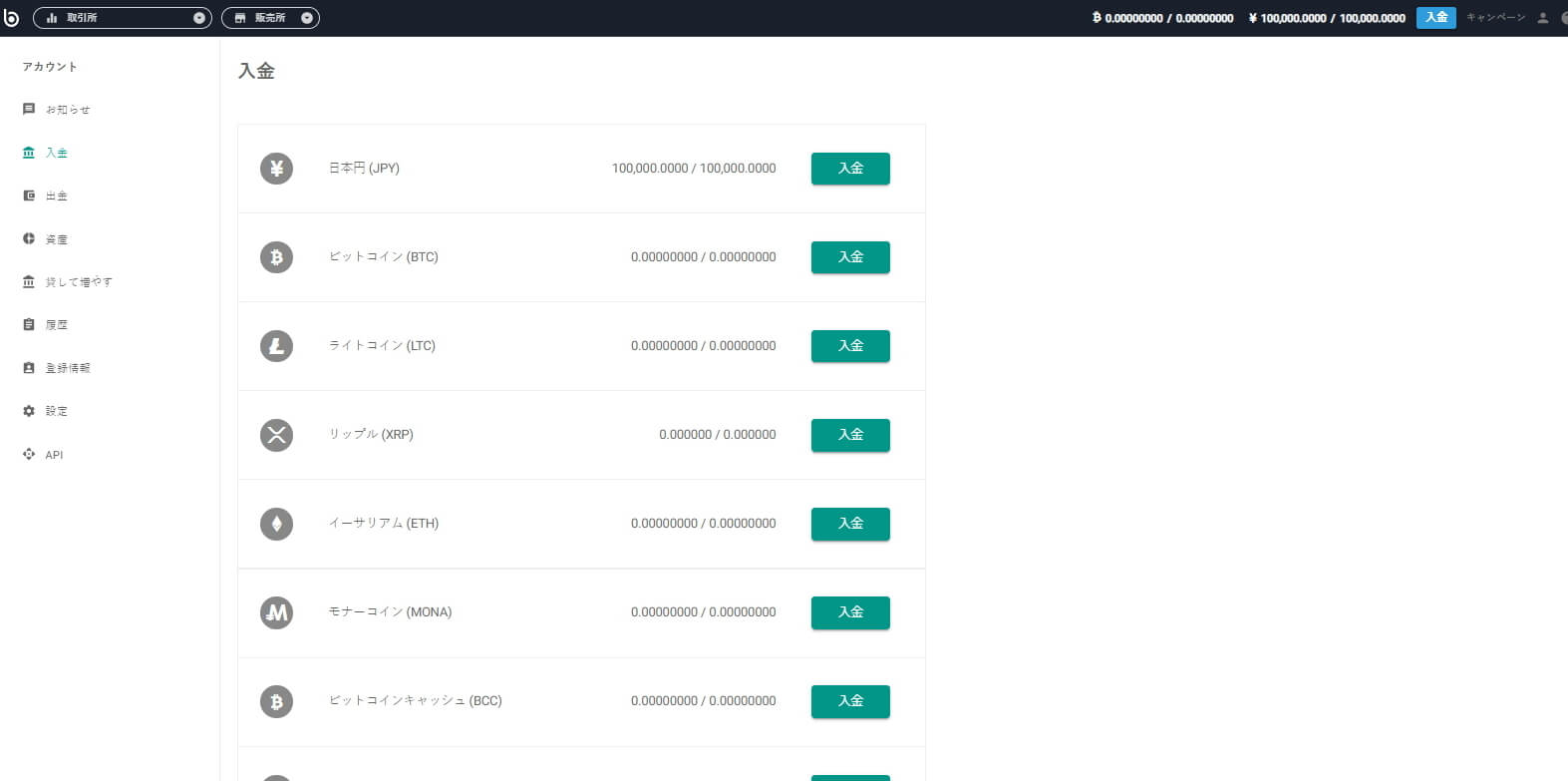Deposit リップル (XRP) with its 入金 button
Screen dimensions: 1568x781
[850, 435]
